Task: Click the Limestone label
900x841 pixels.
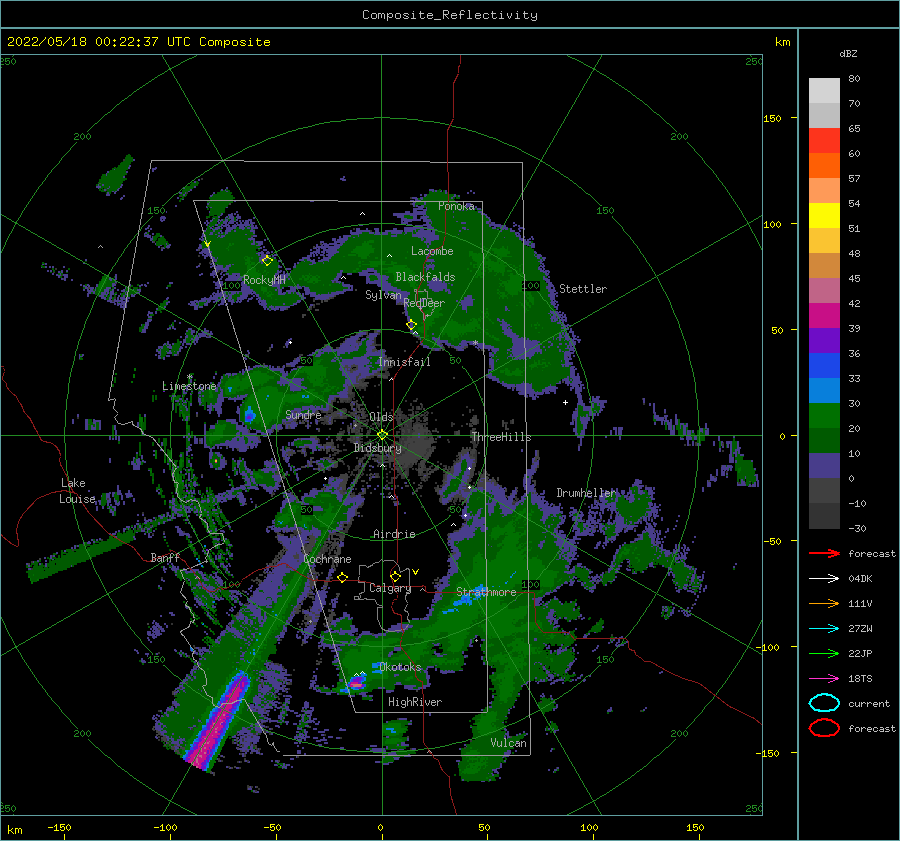Action: coord(189,386)
